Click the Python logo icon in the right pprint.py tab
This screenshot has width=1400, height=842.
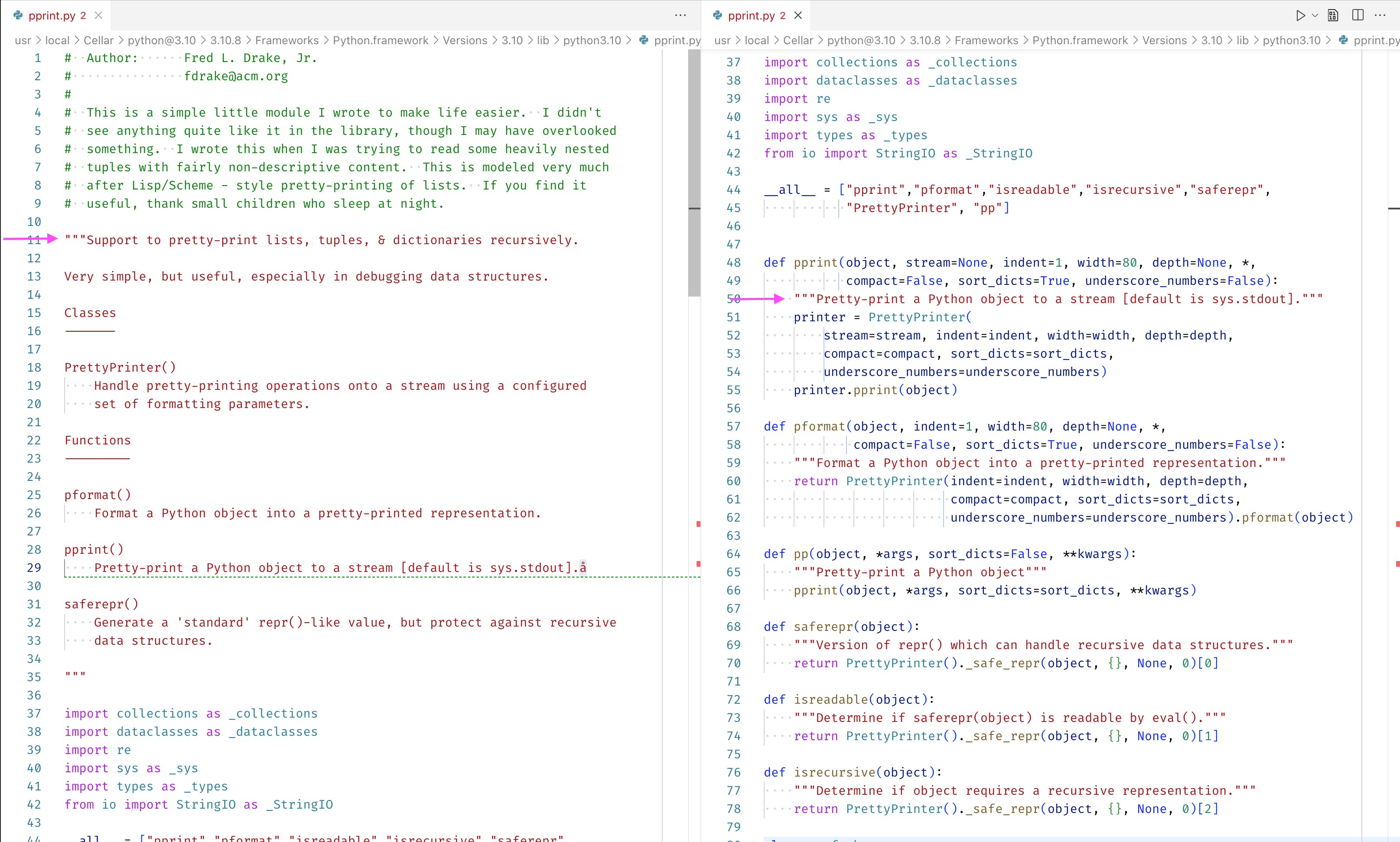(x=717, y=15)
